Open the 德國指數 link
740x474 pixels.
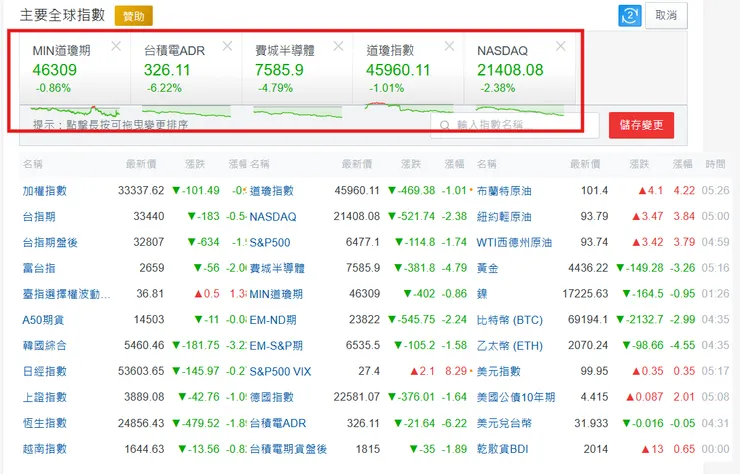[272, 398]
